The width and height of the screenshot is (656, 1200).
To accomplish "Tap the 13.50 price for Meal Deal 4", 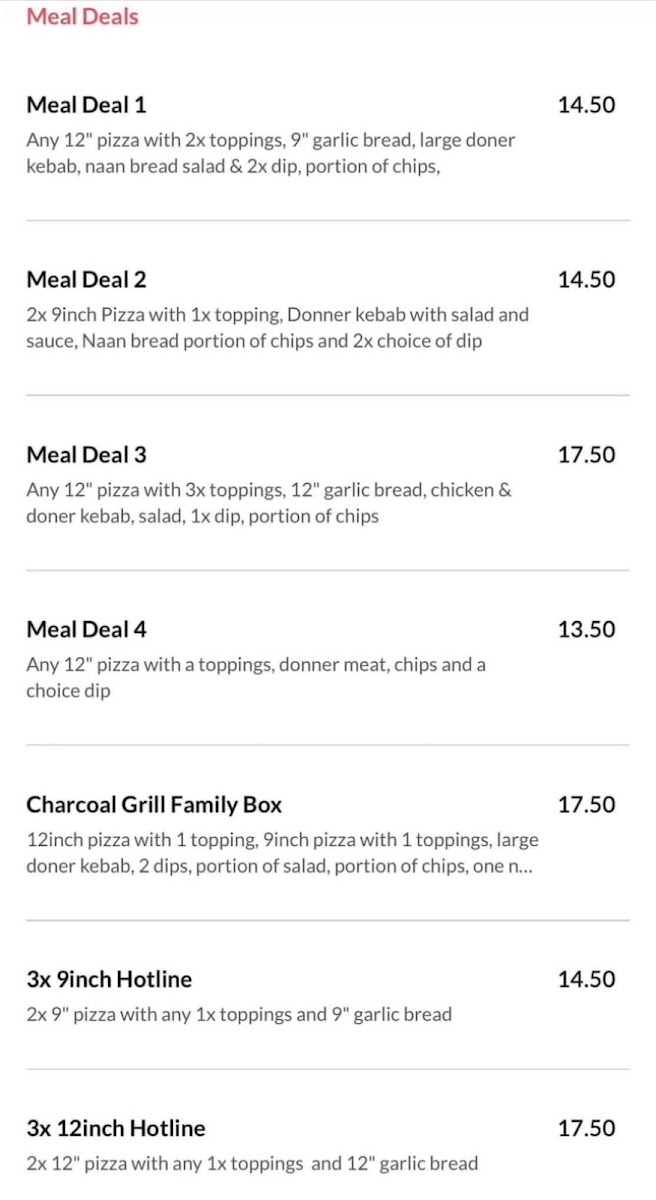I will 586,630.
